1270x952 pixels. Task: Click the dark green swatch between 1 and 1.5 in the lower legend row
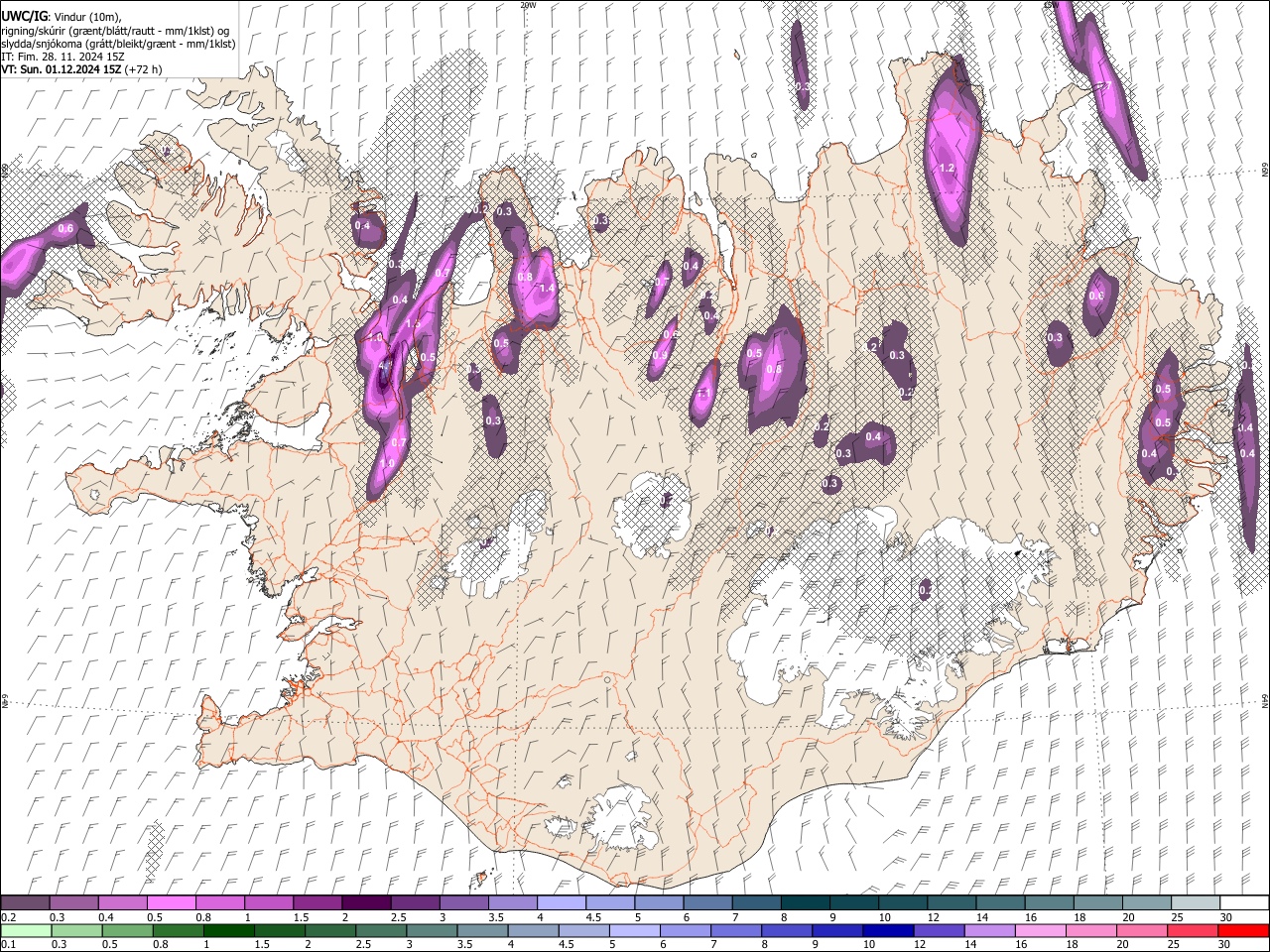(229, 931)
